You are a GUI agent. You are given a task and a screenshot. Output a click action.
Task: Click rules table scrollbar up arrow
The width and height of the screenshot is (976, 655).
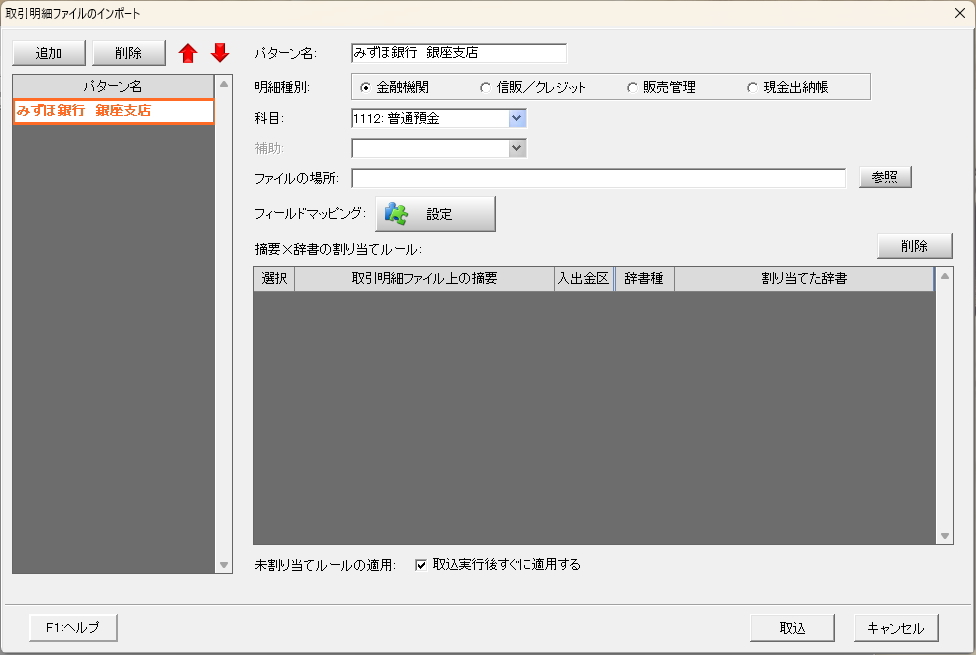click(x=945, y=276)
